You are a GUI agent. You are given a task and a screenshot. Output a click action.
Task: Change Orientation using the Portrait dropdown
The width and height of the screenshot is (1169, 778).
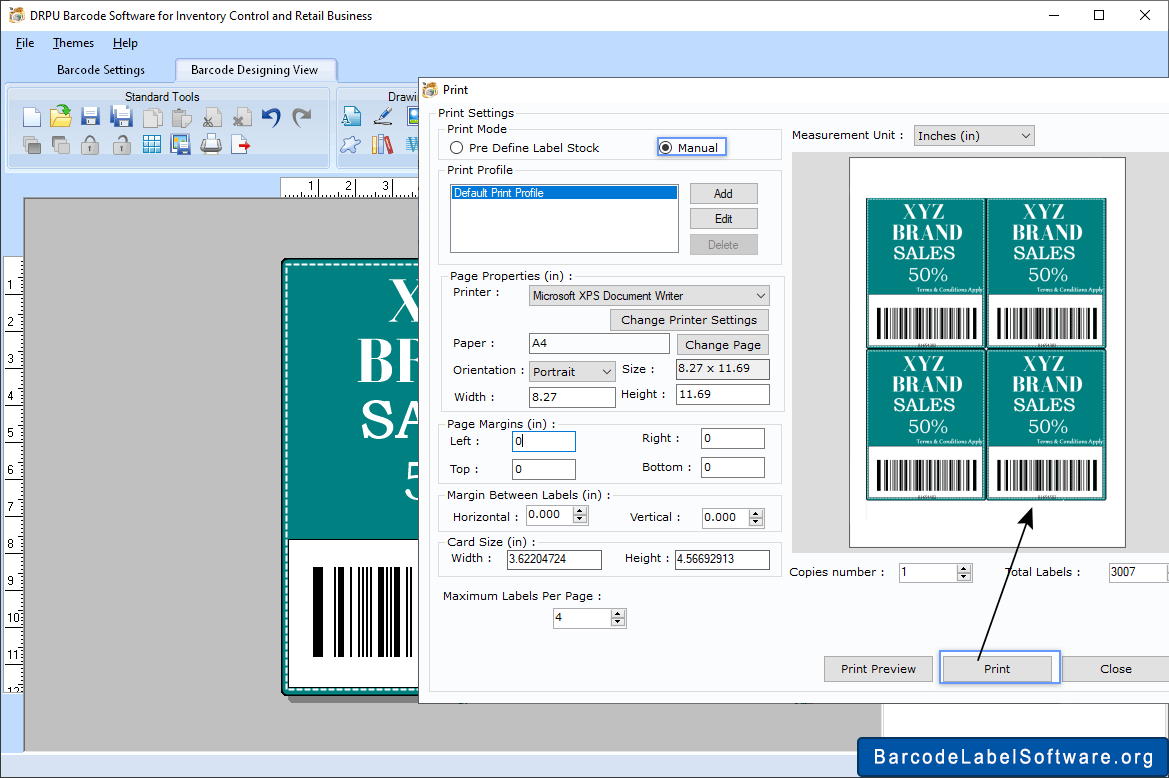point(571,371)
